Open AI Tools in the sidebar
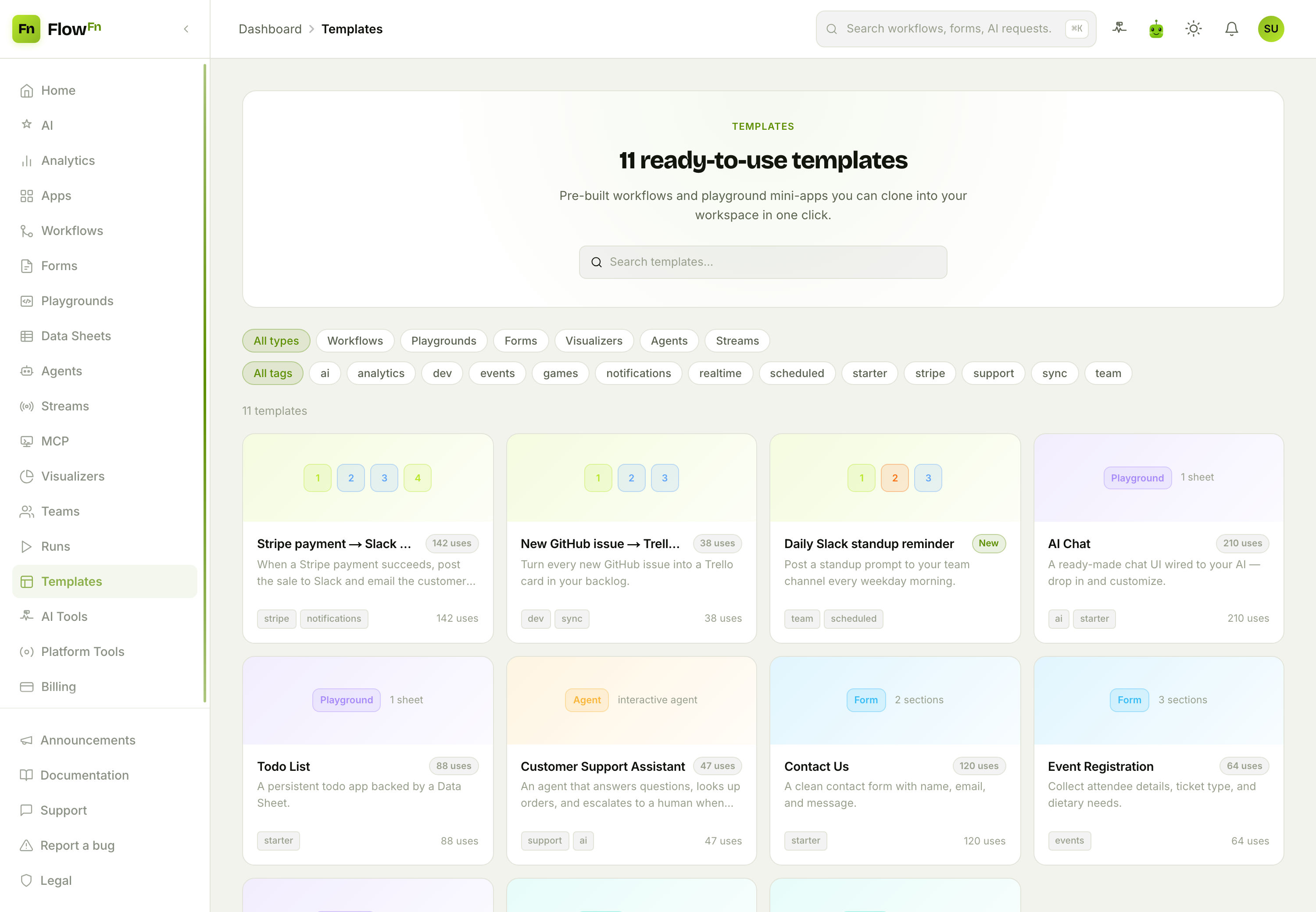This screenshot has width=1316, height=912. coord(104,616)
